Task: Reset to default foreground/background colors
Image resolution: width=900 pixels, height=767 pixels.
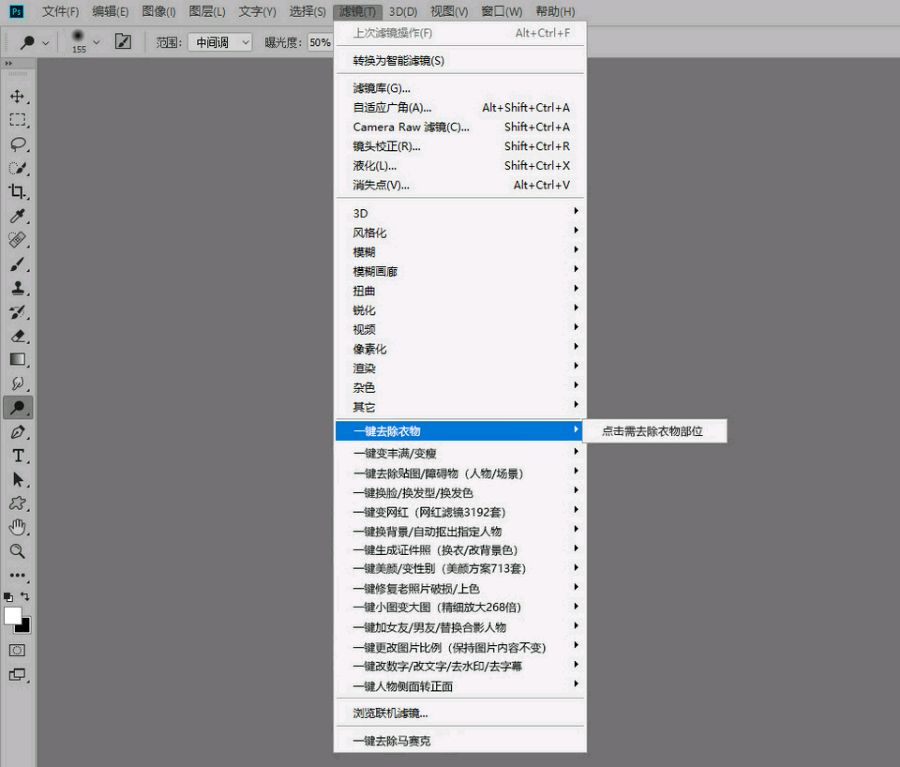Action: [x=8, y=597]
